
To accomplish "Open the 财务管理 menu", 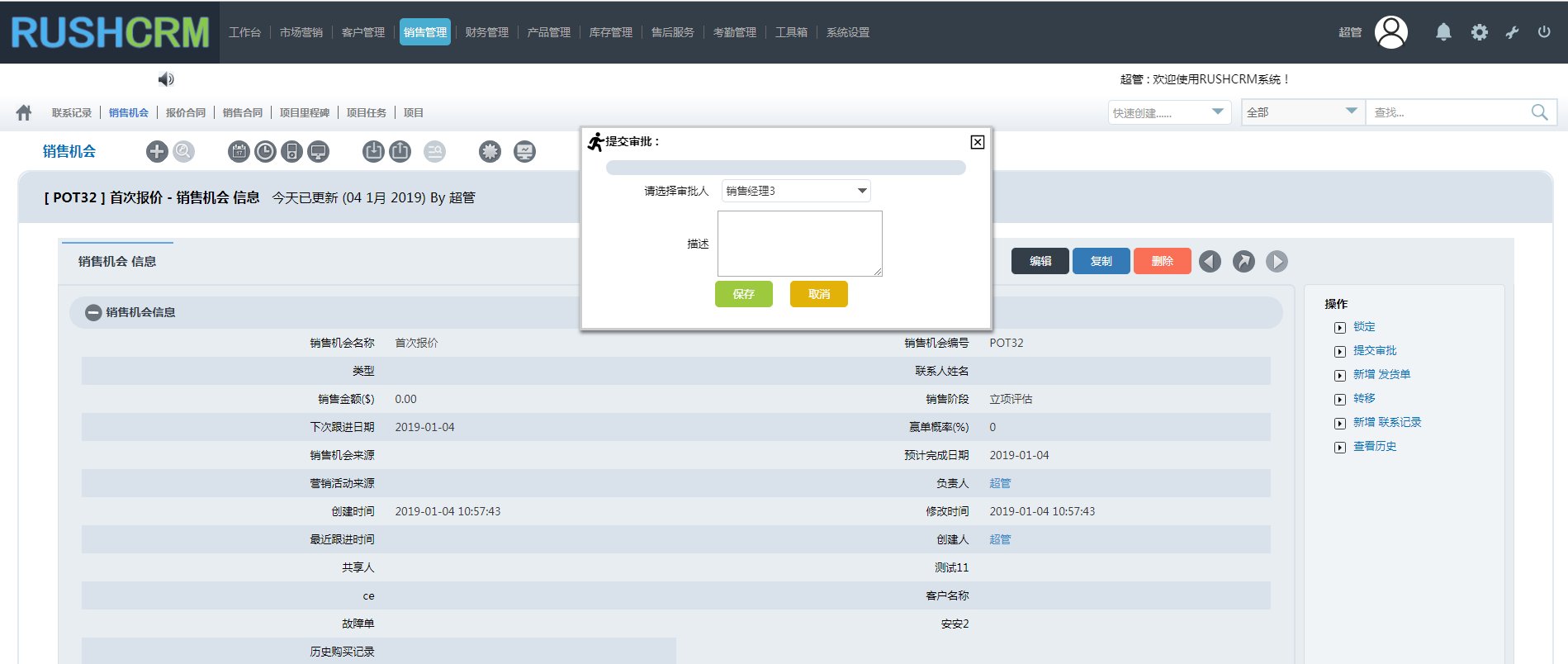I will [x=486, y=32].
